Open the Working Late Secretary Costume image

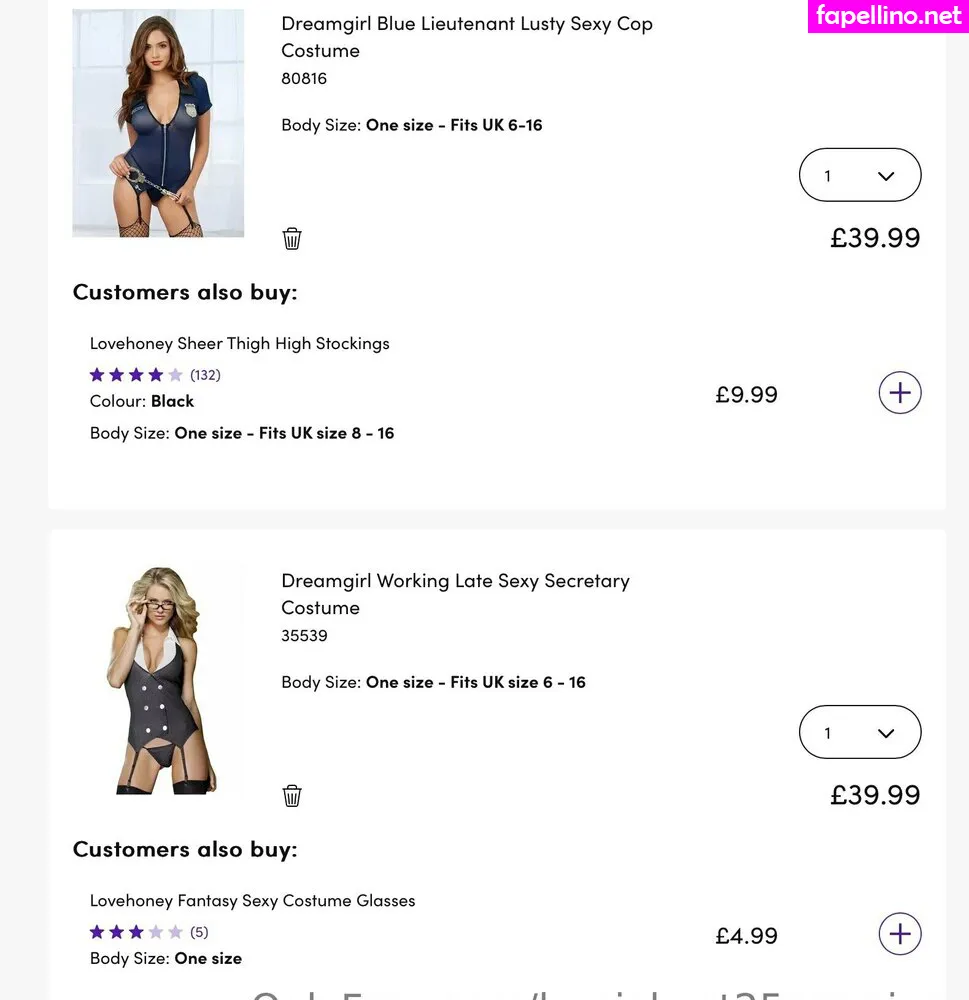pyautogui.click(x=158, y=681)
